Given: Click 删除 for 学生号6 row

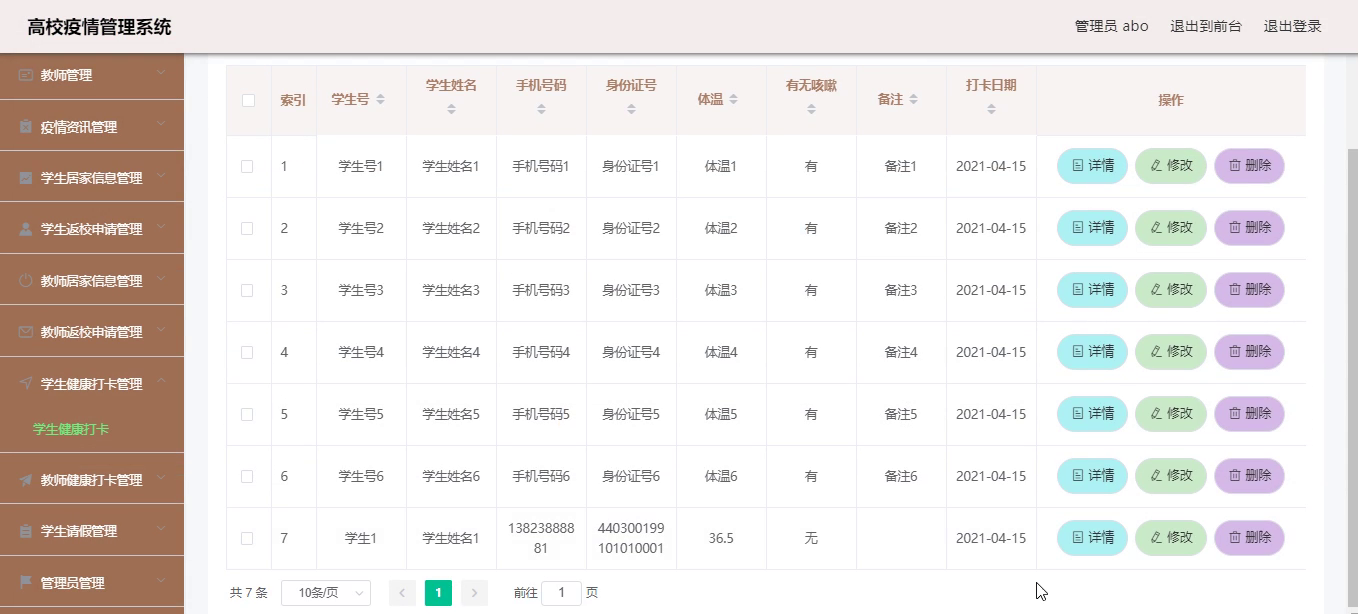Looking at the screenshot, I should (1249, 476).
